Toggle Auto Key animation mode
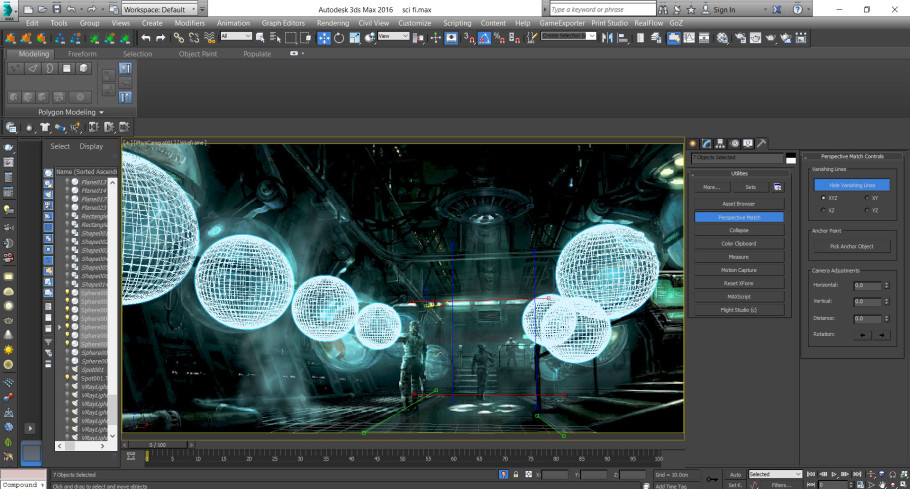 point(735,474)
